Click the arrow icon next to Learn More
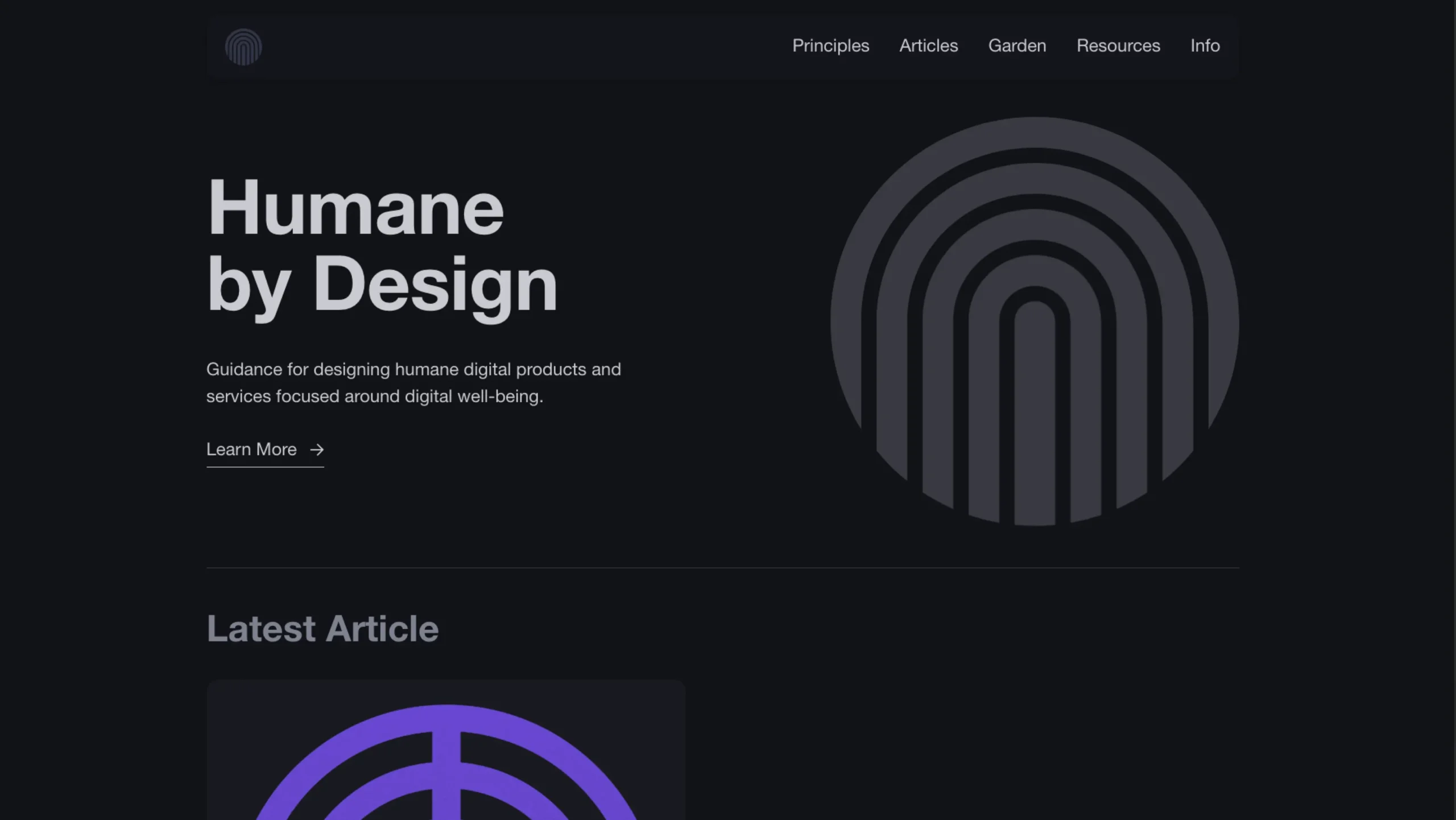This screenshot has width=1456, height=820. (x=317, y=450)
